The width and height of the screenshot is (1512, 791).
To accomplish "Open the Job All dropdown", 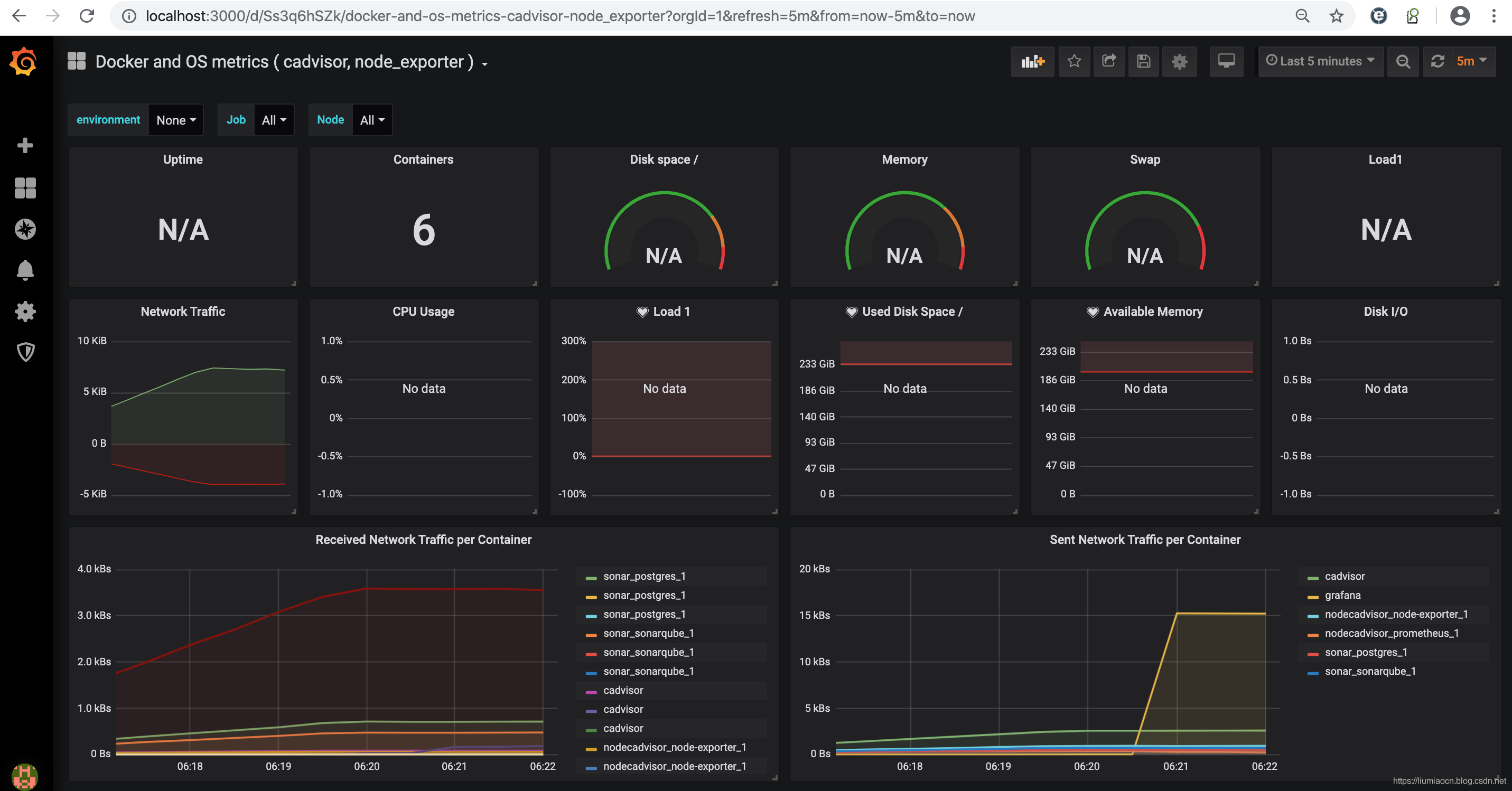I will point(274,120).
